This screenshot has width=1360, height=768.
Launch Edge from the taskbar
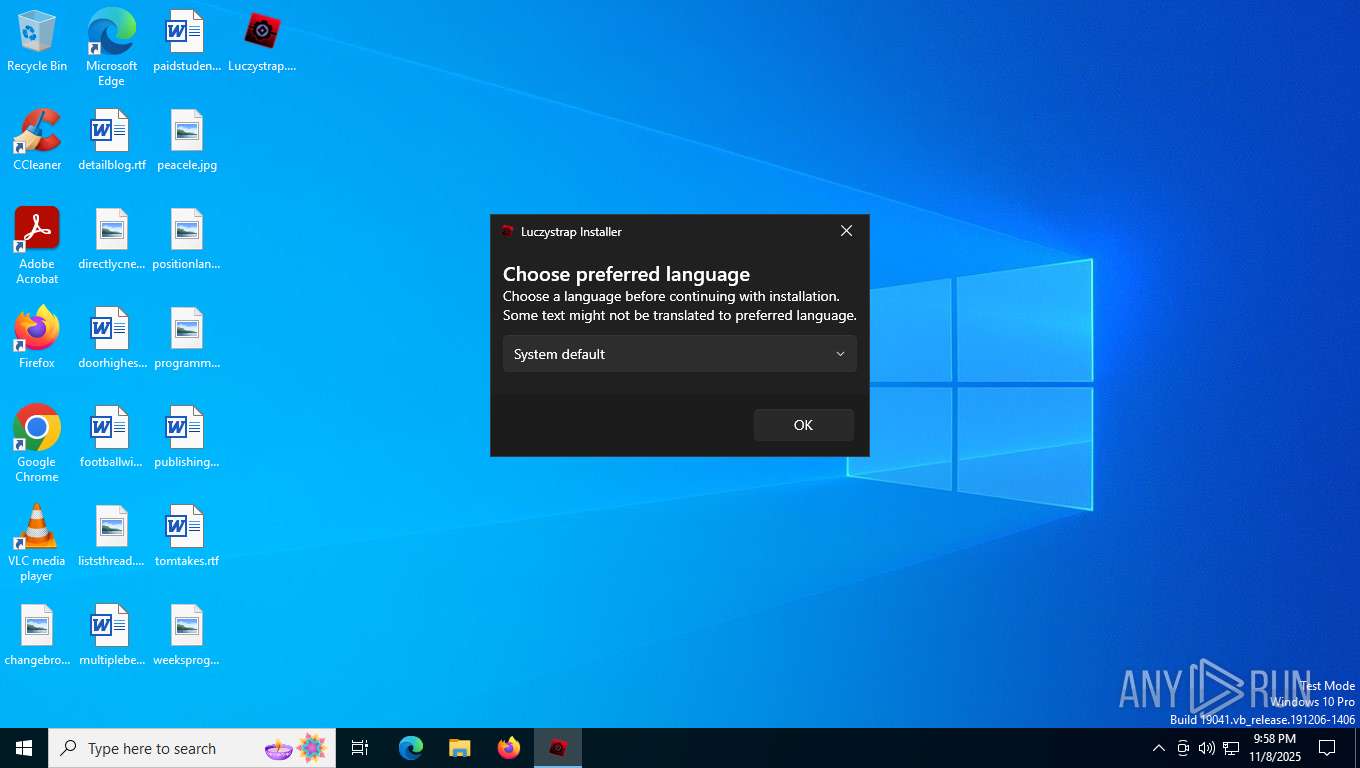410,748
